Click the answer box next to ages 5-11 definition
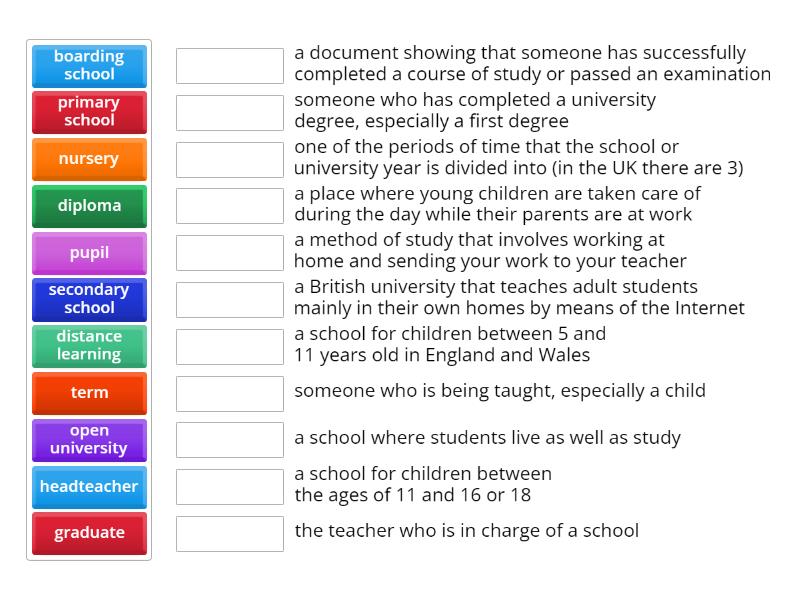The height and width of the screenshot is (600, 800). point(229,346)
